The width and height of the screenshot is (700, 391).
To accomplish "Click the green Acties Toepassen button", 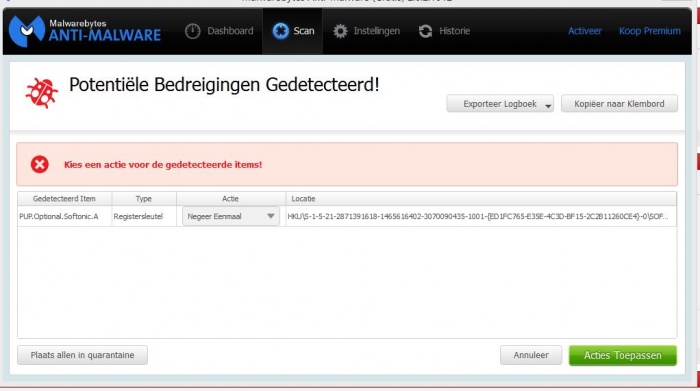I will pos(623,355).
